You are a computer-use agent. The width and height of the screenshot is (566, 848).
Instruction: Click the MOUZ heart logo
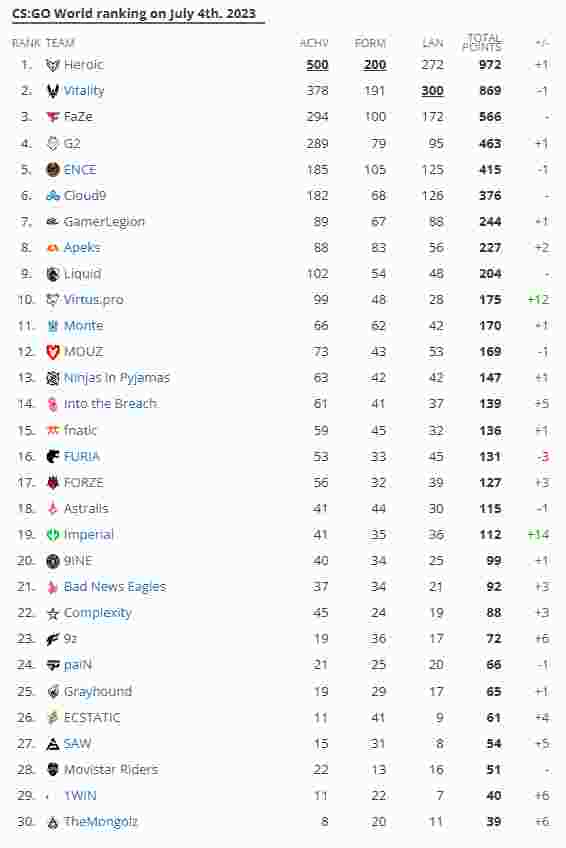pyautogui.click(x=52, y=352)
